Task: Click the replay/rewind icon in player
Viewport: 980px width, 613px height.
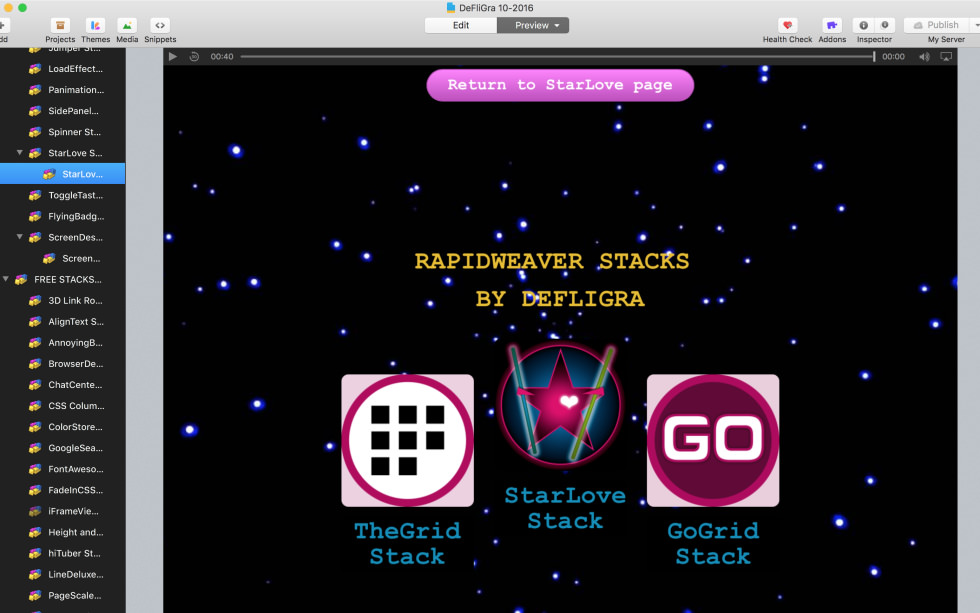Action: (194, 56)
